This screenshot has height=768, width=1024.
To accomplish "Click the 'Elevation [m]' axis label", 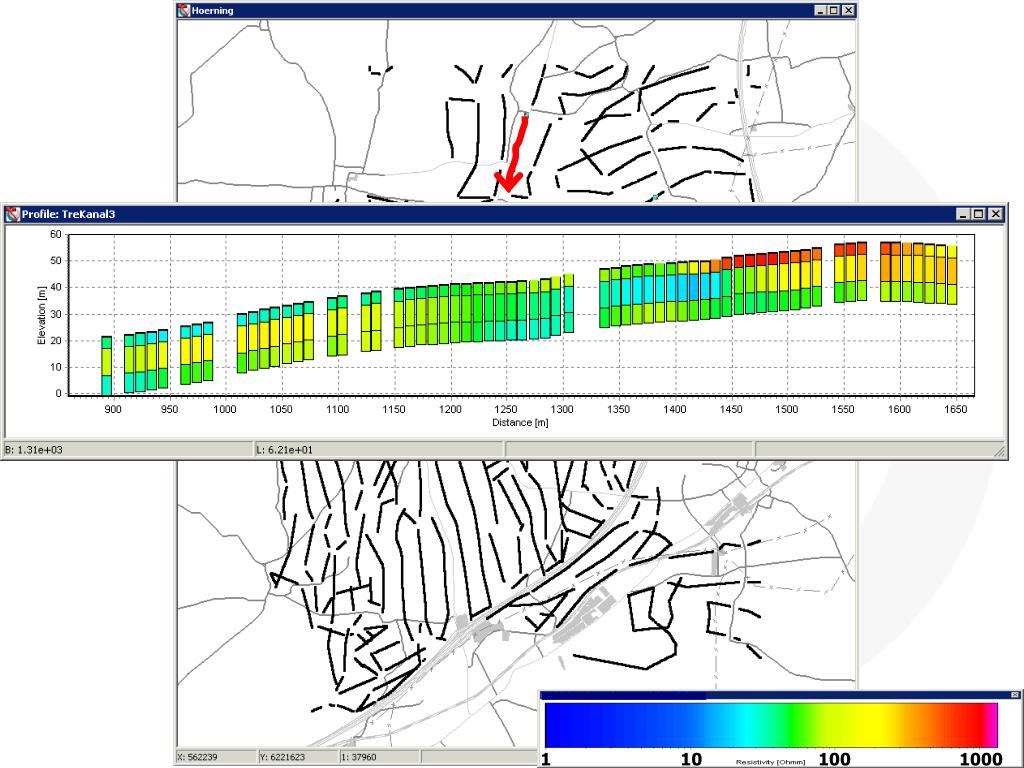I will (42, 315).
